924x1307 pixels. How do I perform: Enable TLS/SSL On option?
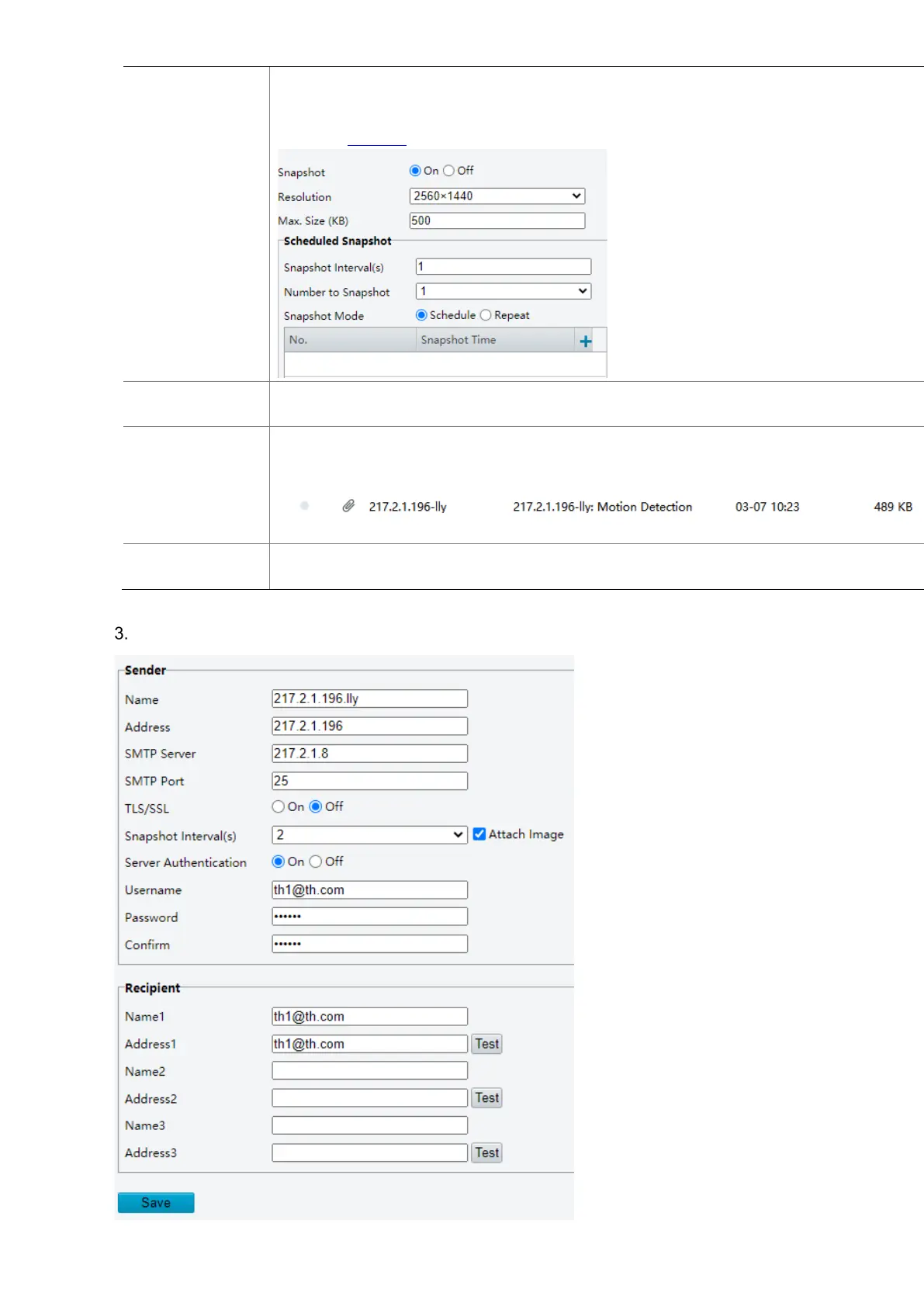279,807
